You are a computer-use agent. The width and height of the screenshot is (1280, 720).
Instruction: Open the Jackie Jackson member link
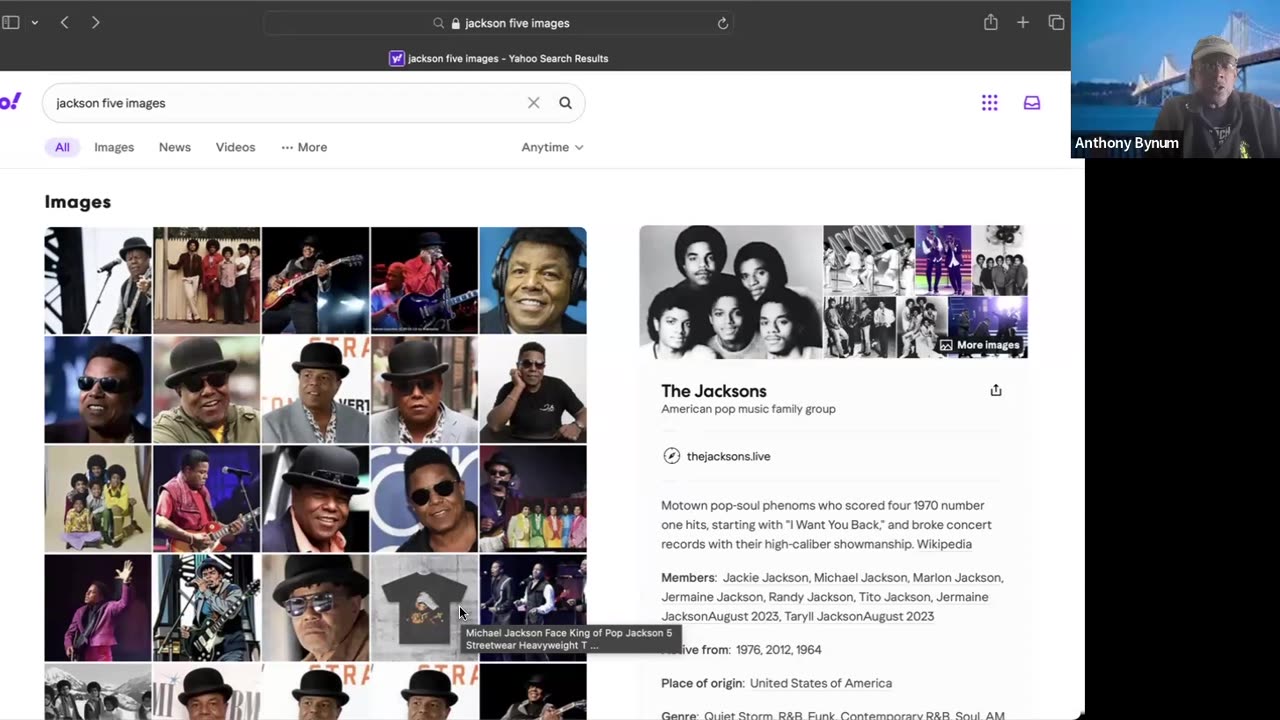765,577
